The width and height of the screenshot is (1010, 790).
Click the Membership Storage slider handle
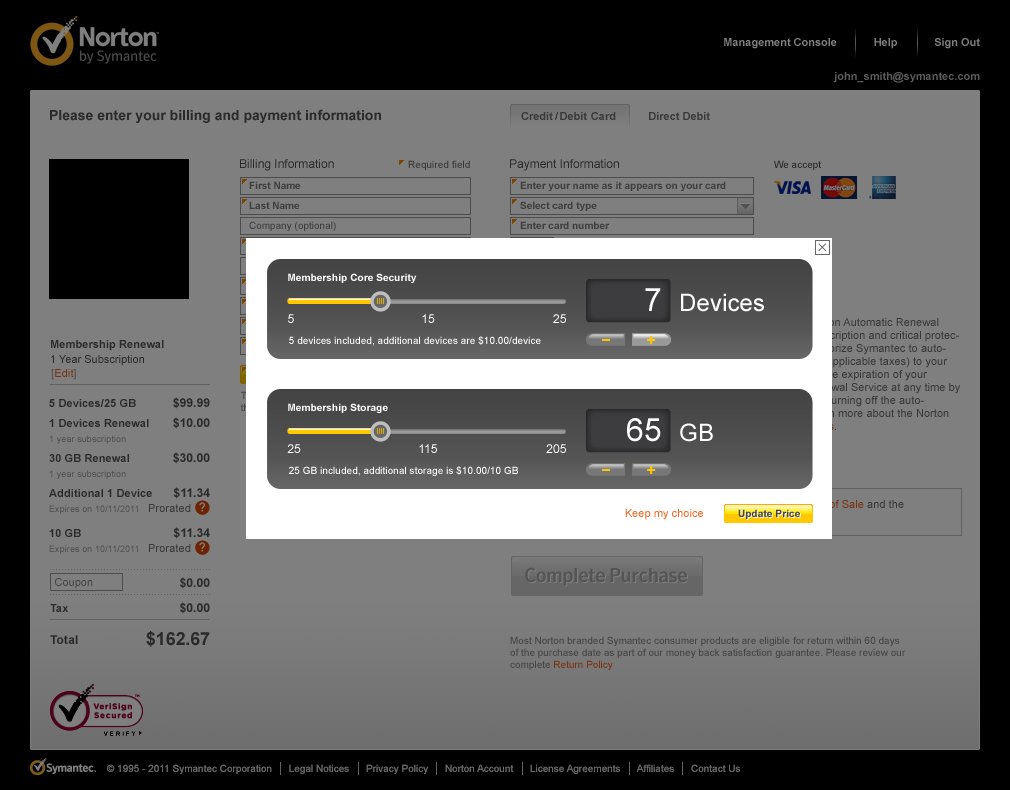380,431
